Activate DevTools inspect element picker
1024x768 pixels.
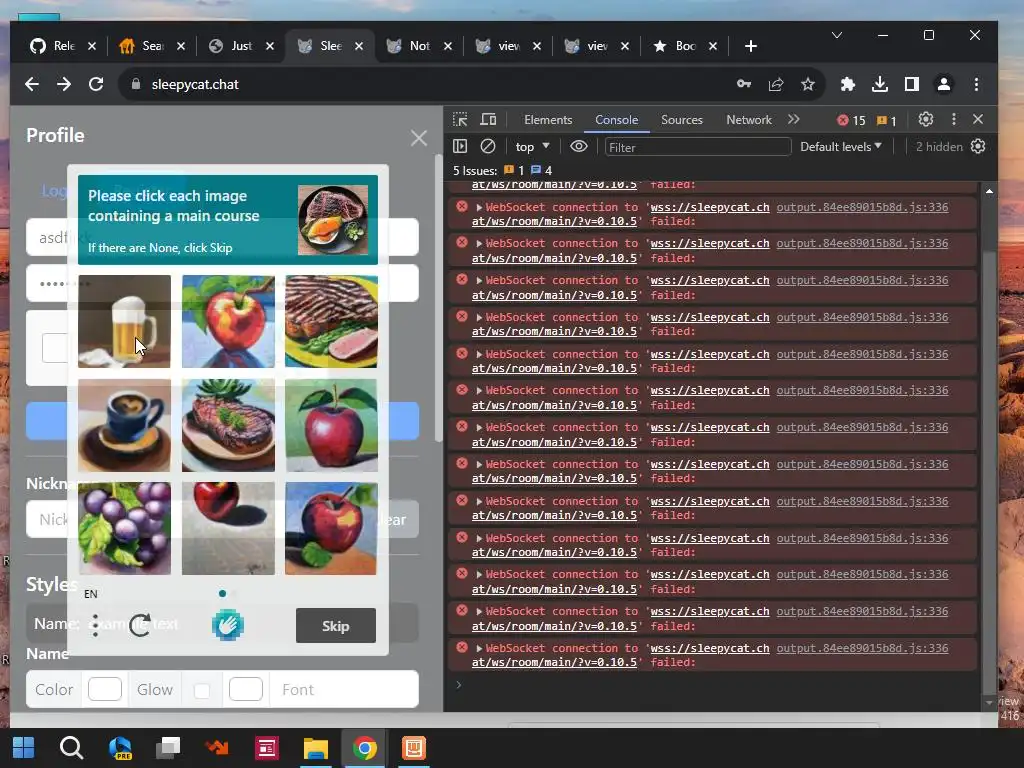tap(460, 120)
